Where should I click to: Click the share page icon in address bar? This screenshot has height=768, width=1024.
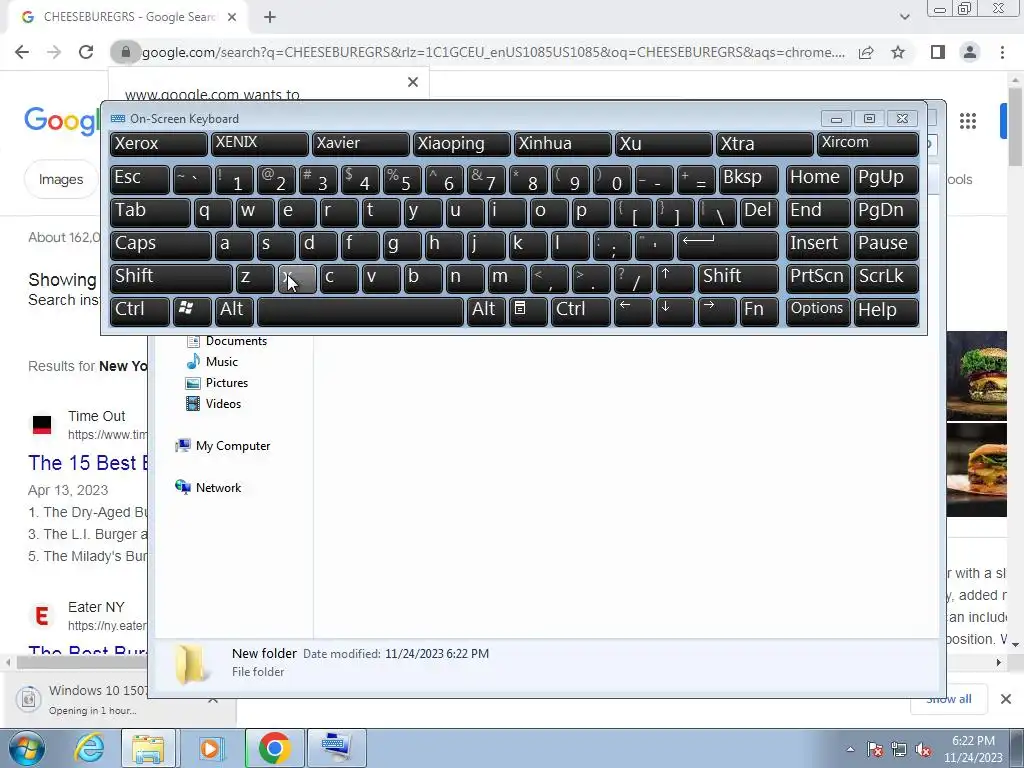click(866, 52)
